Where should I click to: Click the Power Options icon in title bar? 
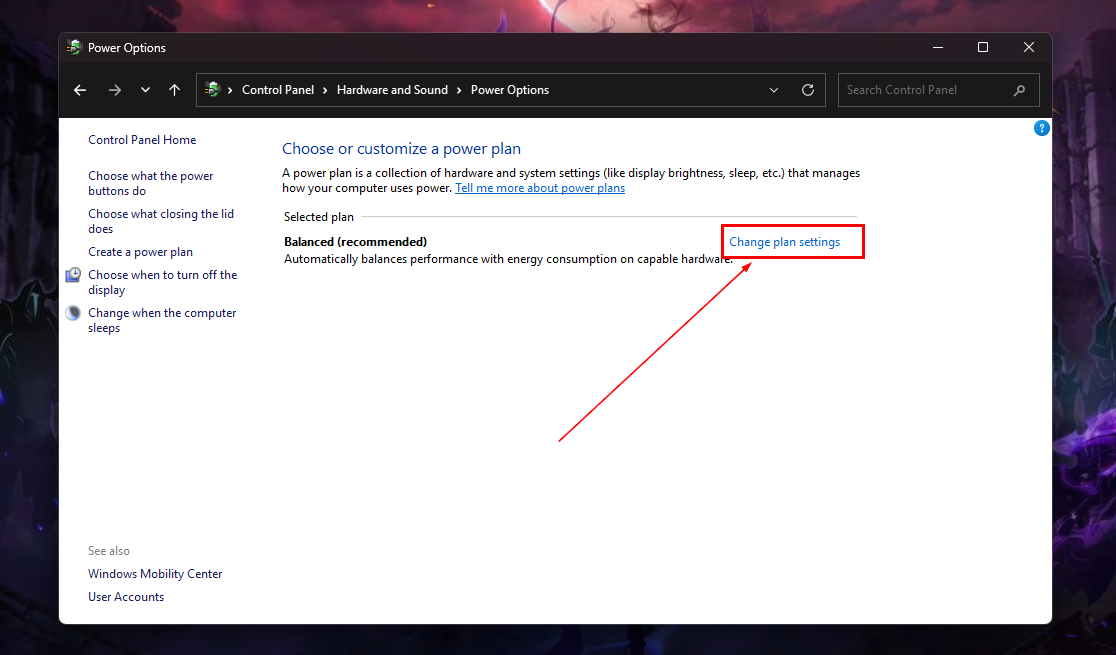click(x=74, y=47)
